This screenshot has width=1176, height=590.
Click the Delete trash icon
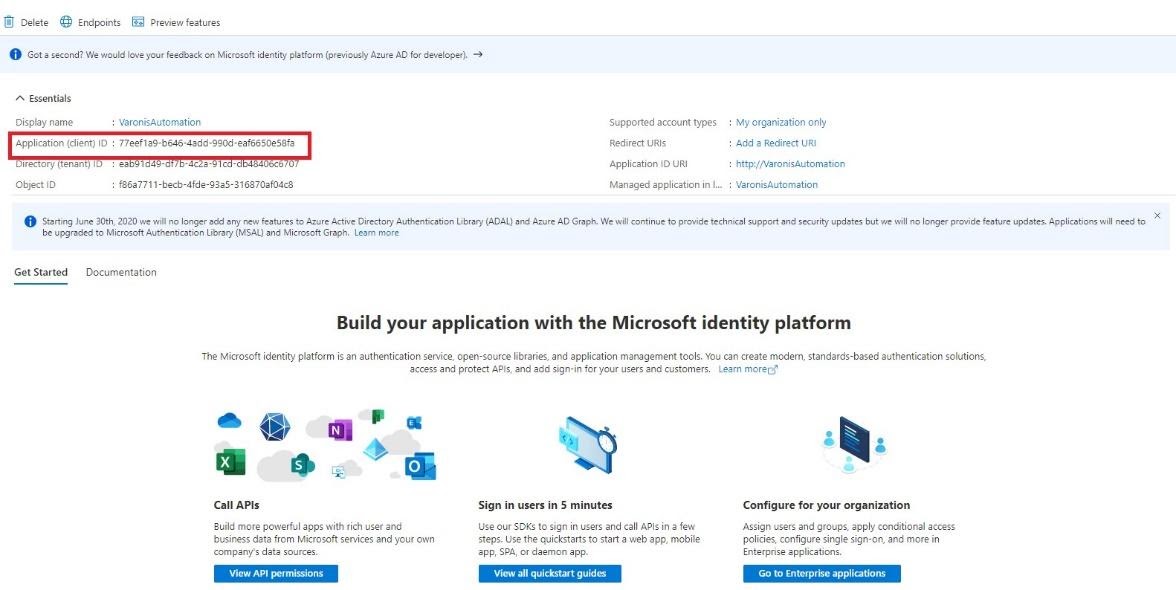coord(9,22)
